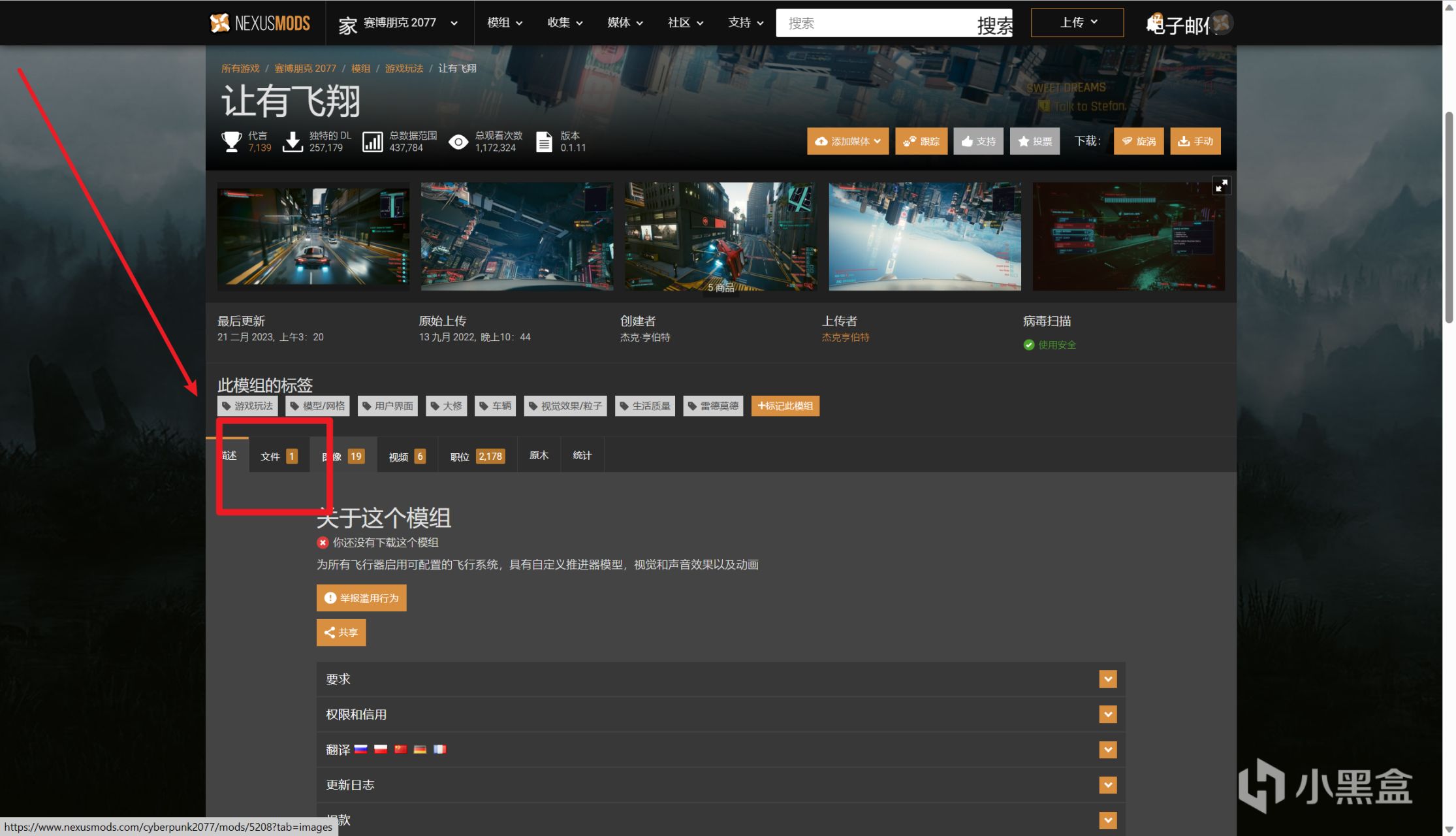Switch to the 职位 posts tab
Image resolution: width=1456 pixels, height=836 pixels.
pos(477,456)
